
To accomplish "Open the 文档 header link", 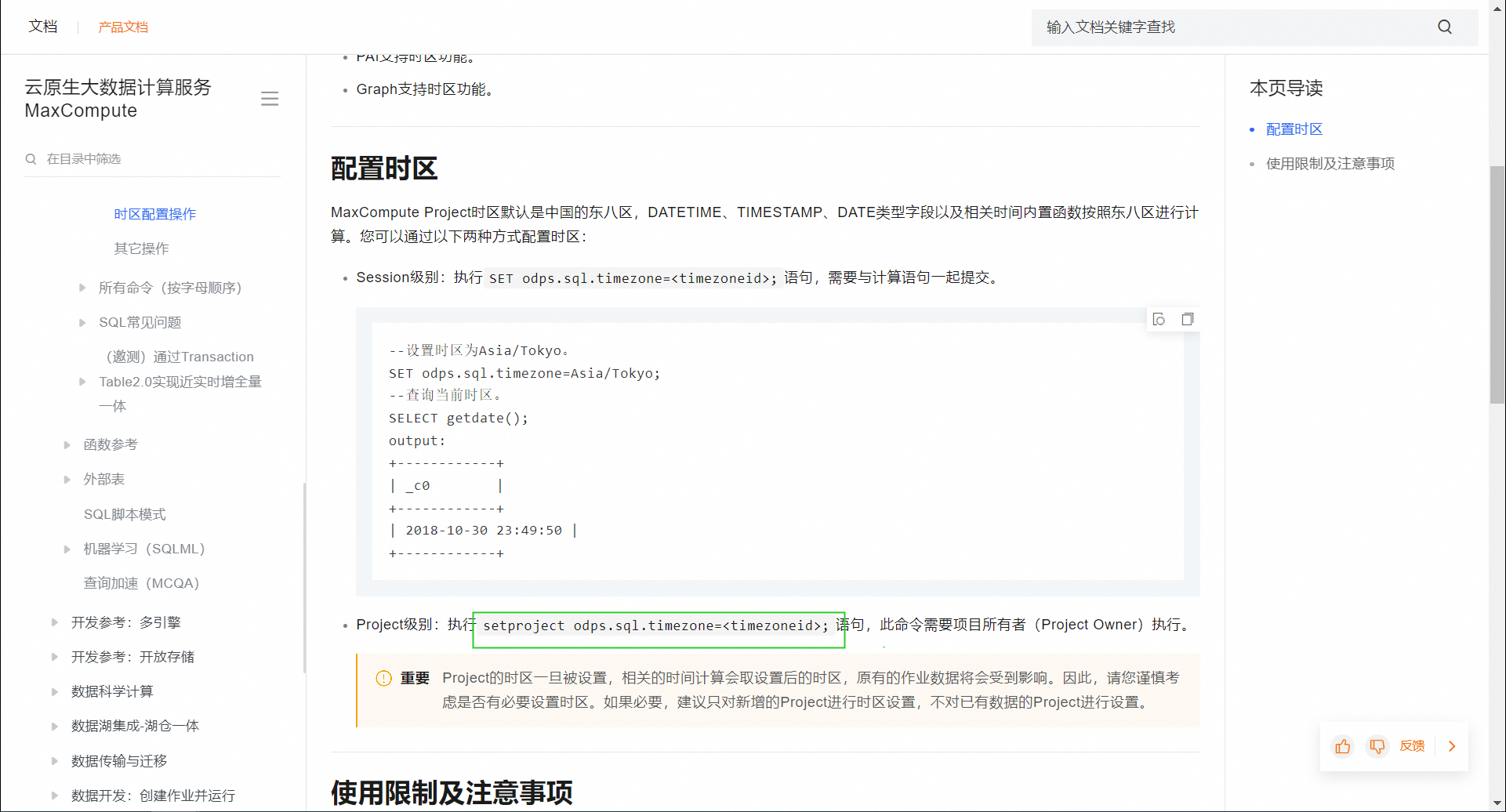I will (43, 27).
